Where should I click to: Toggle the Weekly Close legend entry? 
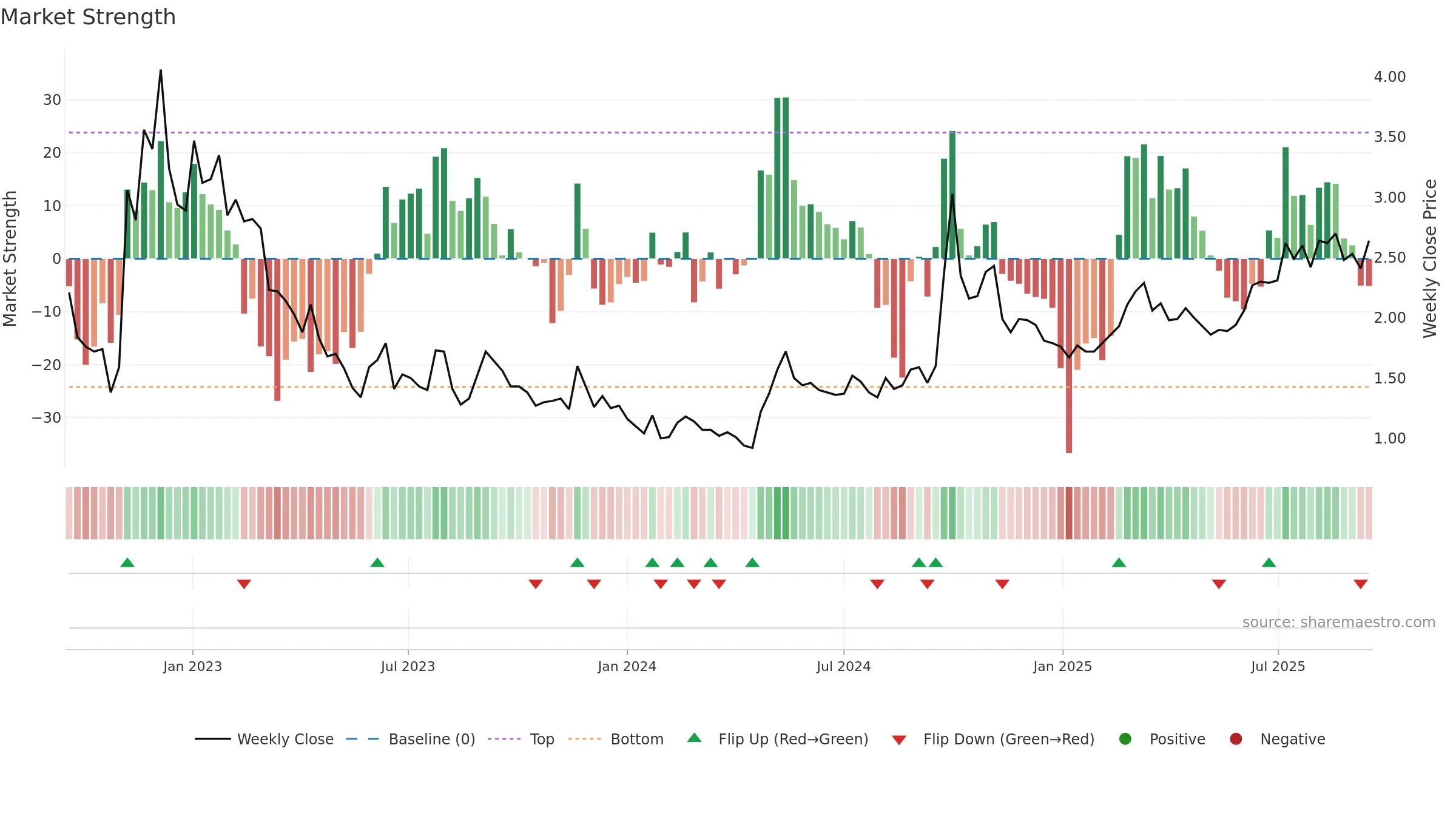tap(265, 739)
